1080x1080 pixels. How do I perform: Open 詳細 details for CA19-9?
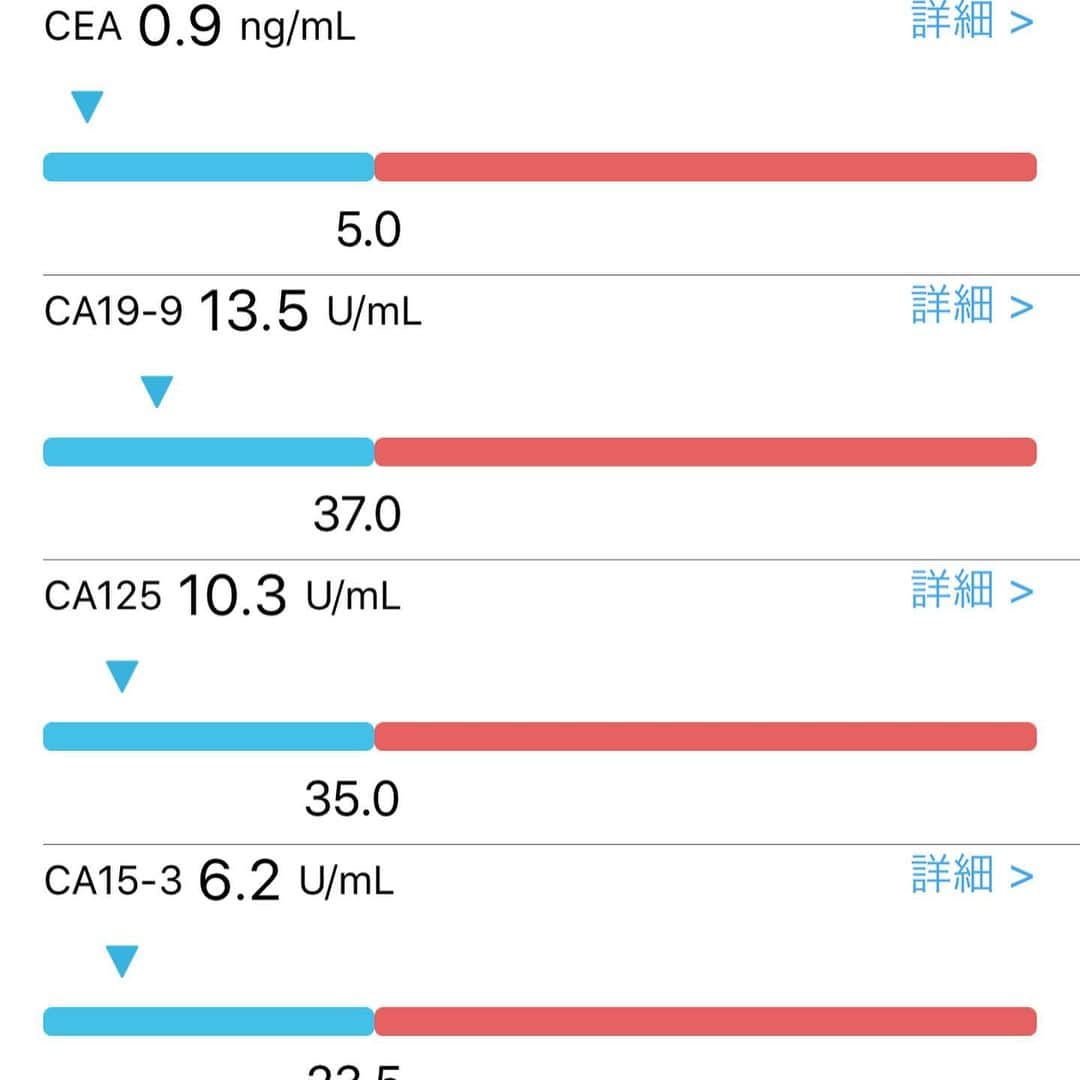[972, 304]
